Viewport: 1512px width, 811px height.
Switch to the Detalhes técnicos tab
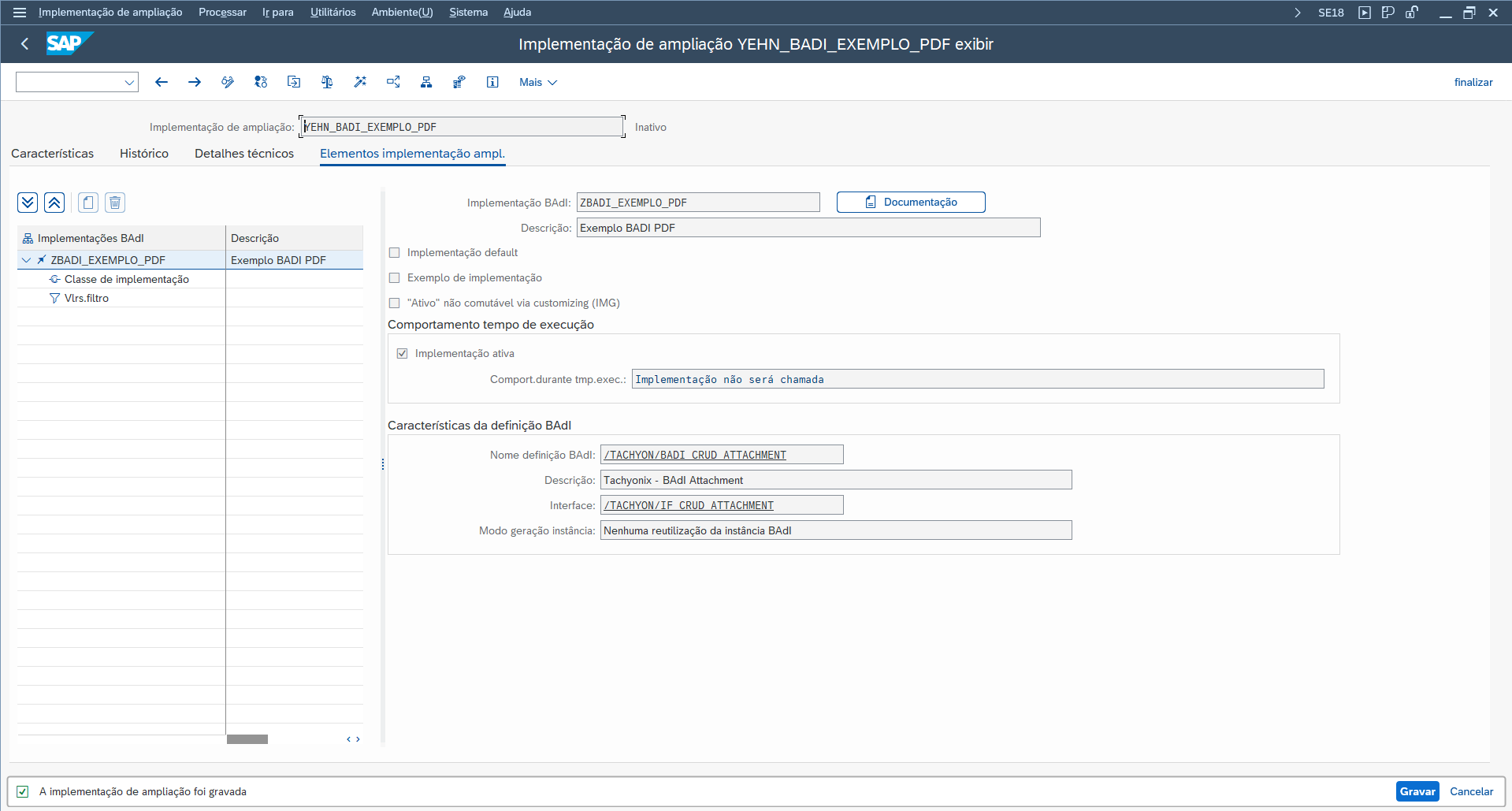tap(244, 154)
